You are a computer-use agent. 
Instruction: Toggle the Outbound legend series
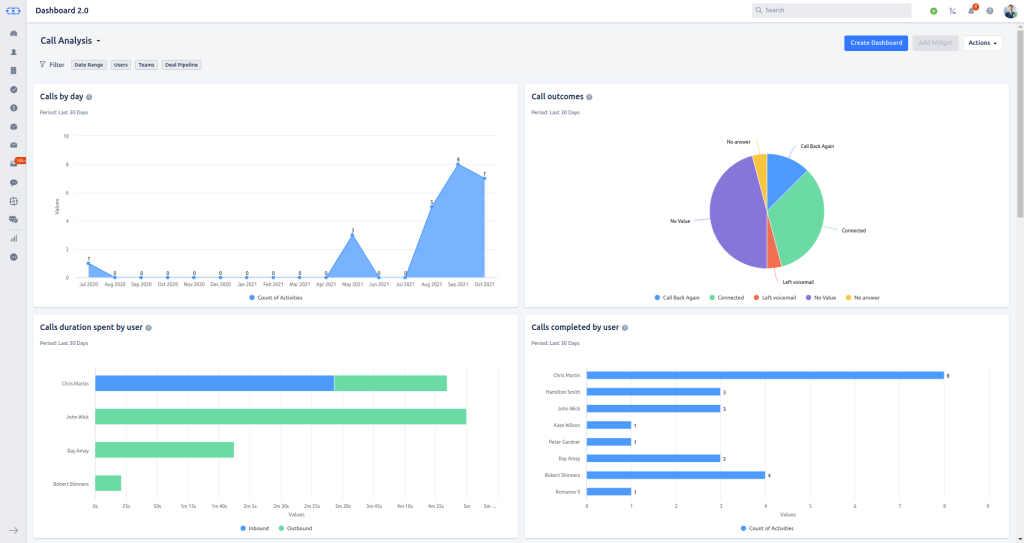pos(295,528)
